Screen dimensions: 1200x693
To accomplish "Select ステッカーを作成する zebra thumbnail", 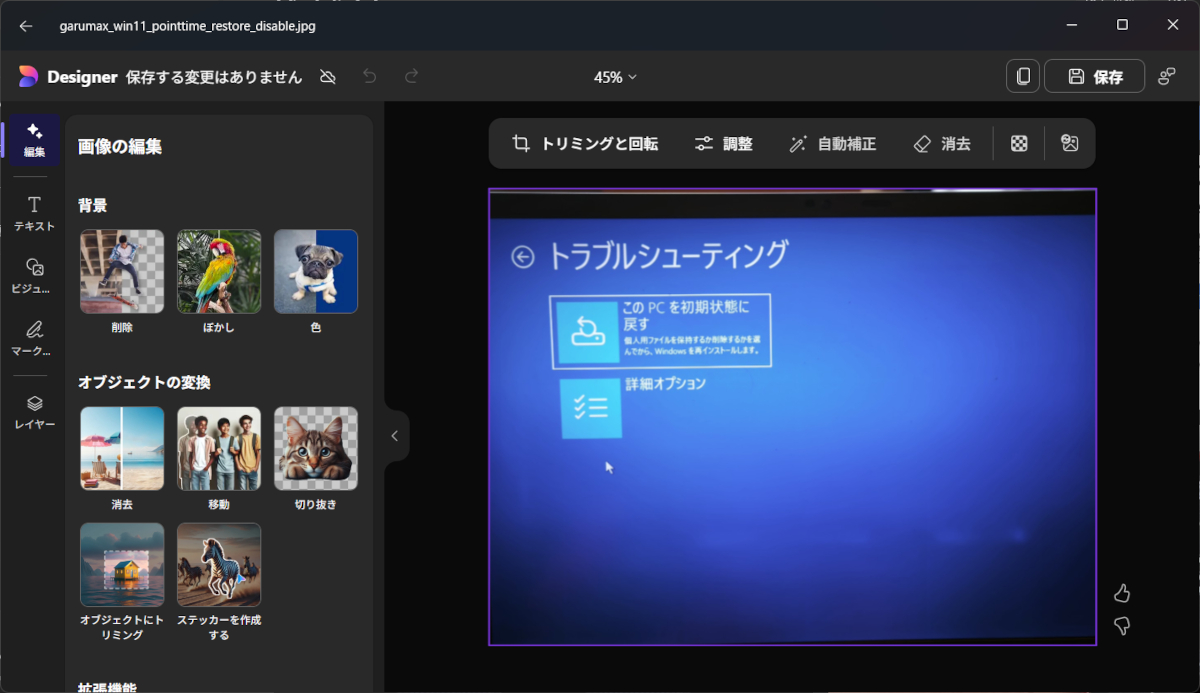I will [x=219, y=565].
